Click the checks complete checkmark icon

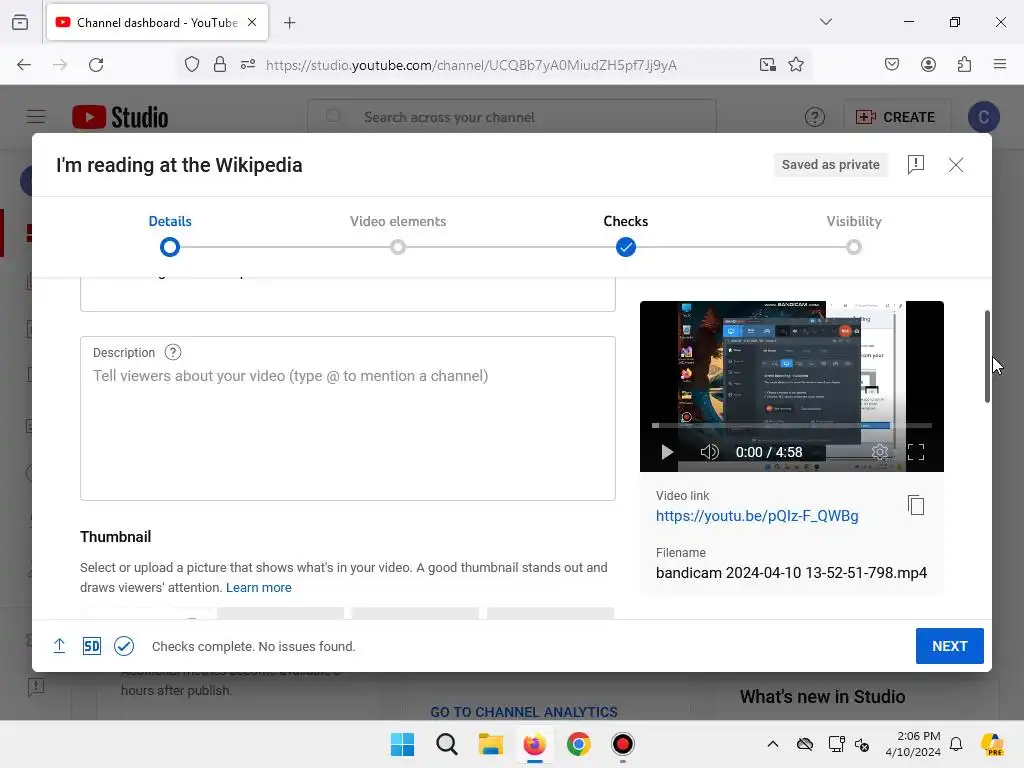(123, 646)
